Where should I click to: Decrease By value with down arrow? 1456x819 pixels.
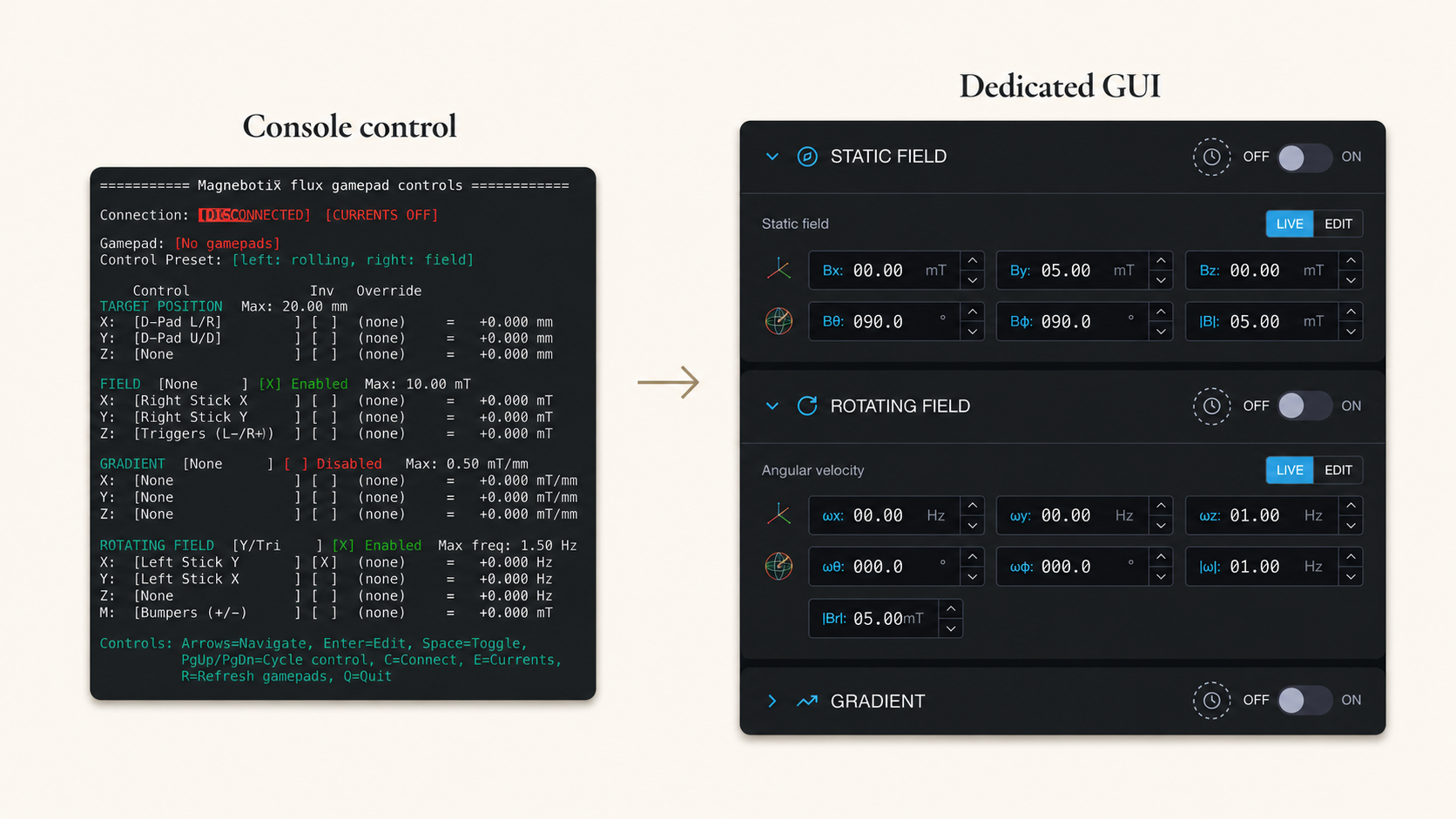coord(1161,280)
